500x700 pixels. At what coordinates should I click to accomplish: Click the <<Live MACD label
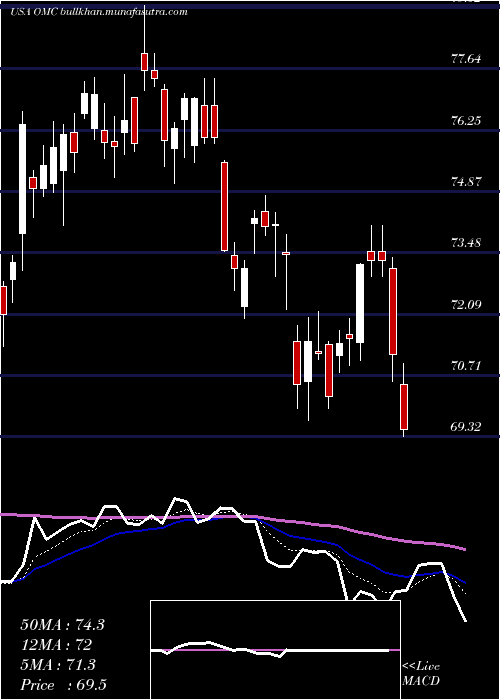[x=421, y=674]
